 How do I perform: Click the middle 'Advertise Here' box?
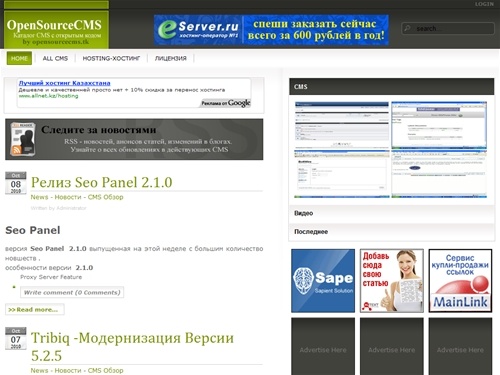392,347
